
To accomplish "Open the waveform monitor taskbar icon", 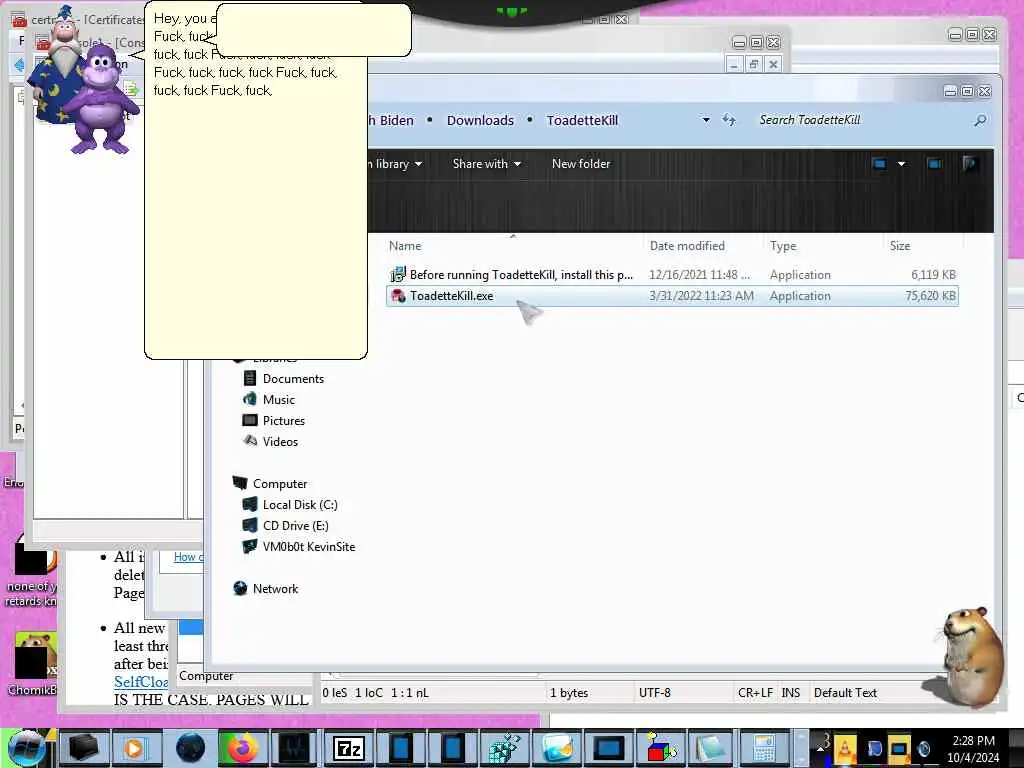I will coord(293,748).
